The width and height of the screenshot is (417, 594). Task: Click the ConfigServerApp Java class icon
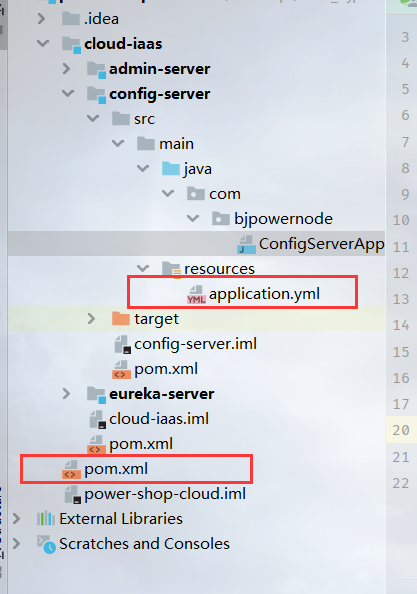(x=246, y=244)
